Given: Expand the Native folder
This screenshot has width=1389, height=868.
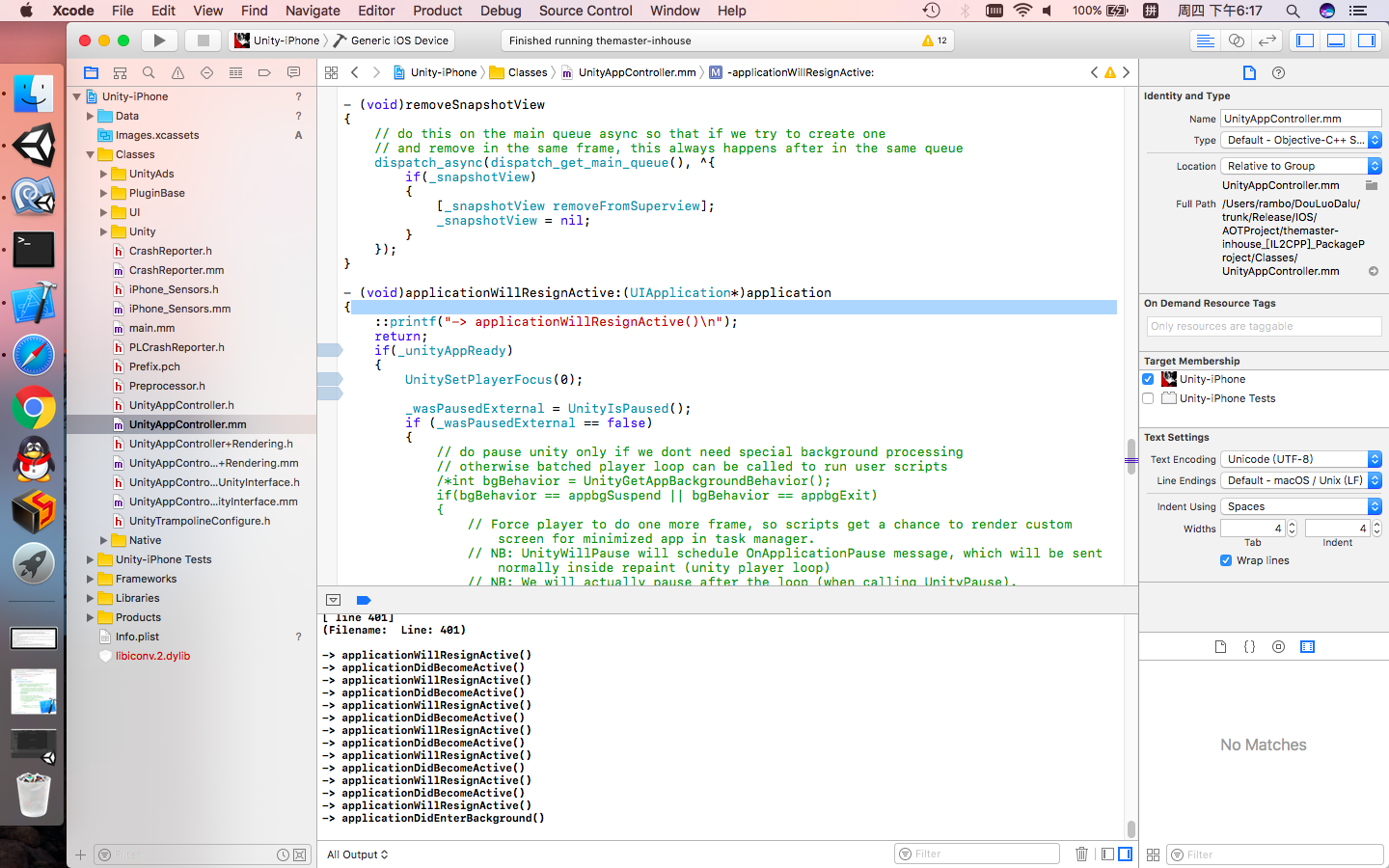Looking at the screenshot, I should click(104, 540).
